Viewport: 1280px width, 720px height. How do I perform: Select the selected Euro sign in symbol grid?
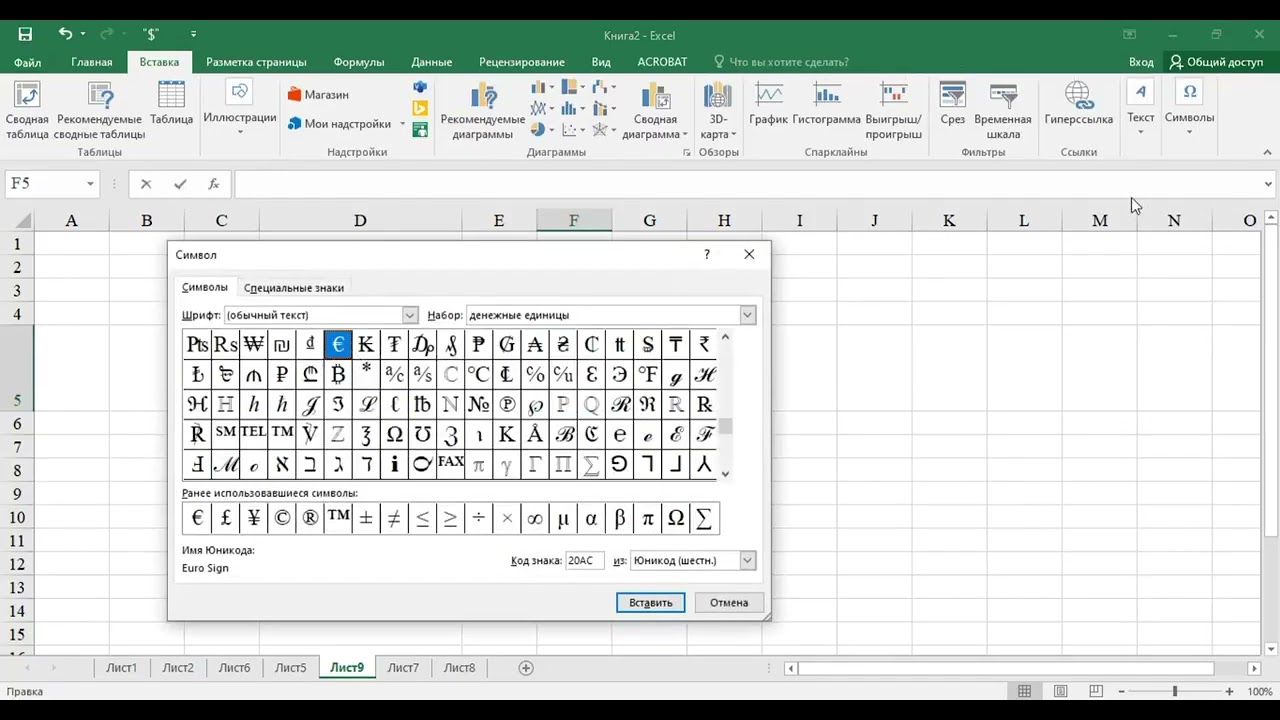click(x=338, y=345)
